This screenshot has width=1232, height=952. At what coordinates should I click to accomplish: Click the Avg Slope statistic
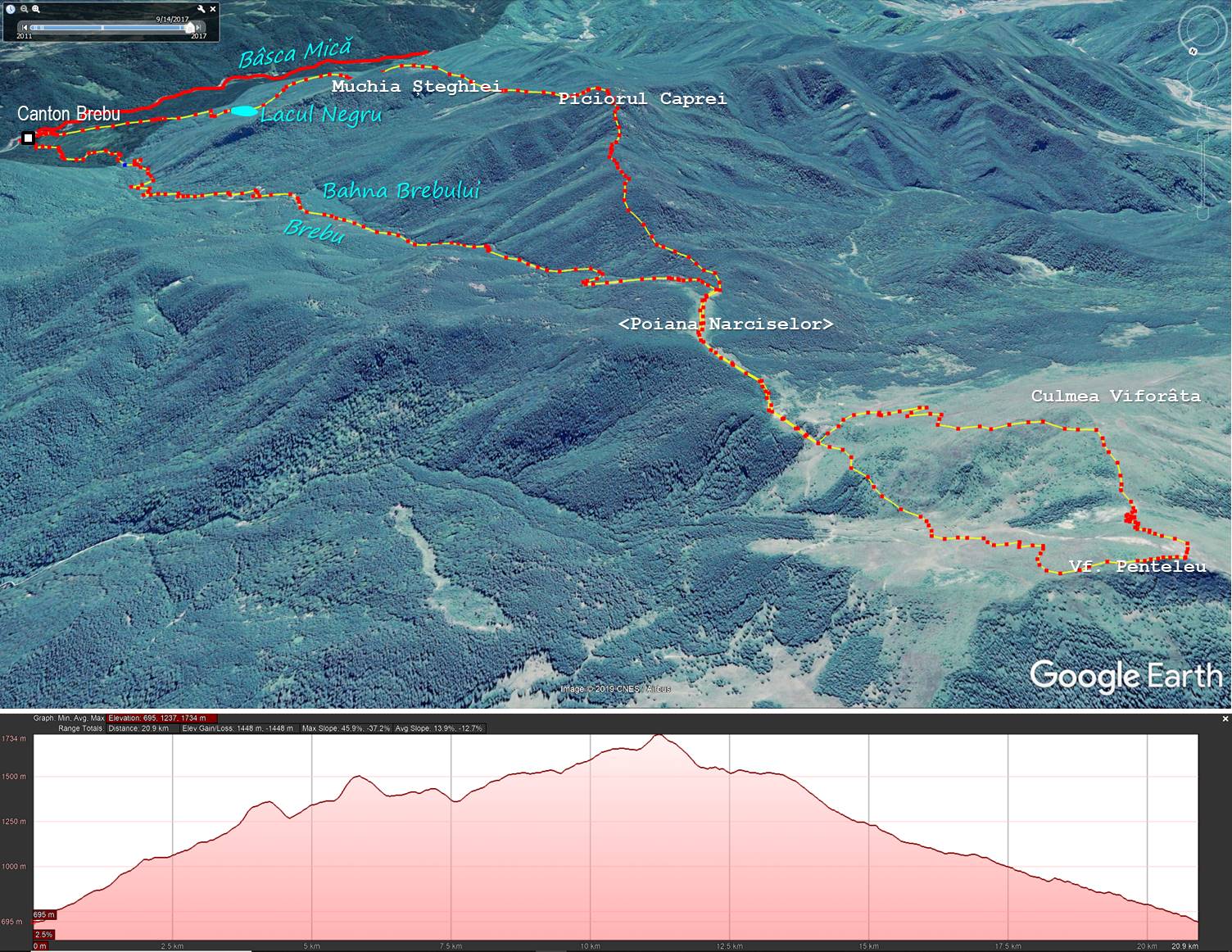point(438,728)
